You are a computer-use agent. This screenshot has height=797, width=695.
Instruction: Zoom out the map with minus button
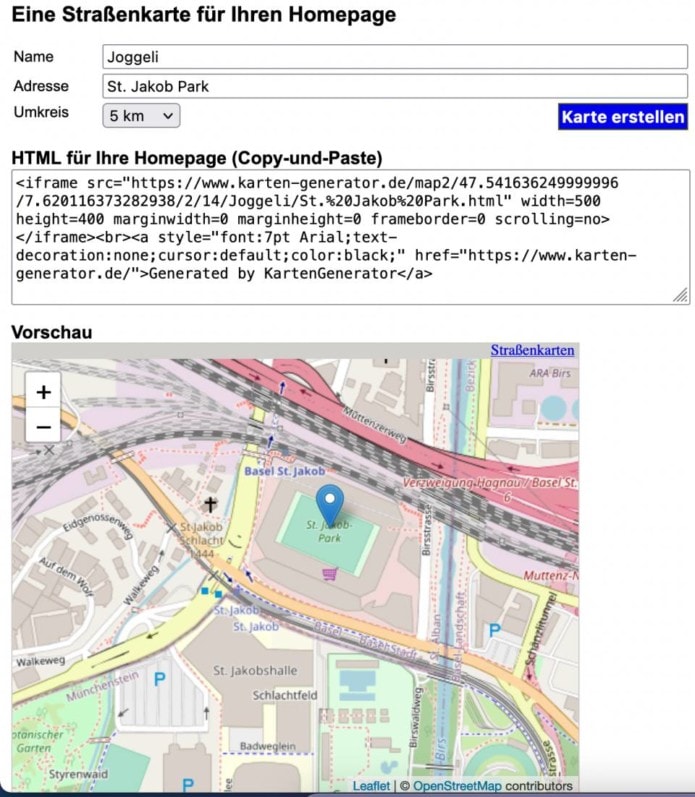pyautogui.click(x=43, y=427)
